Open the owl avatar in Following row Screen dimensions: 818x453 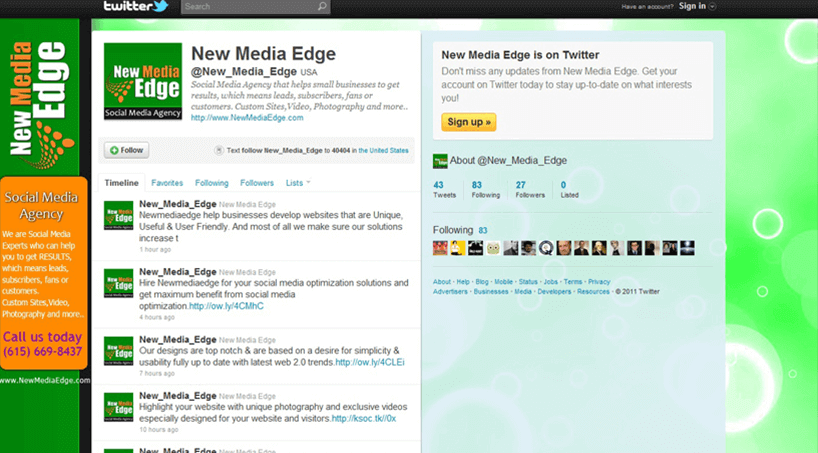493,248
